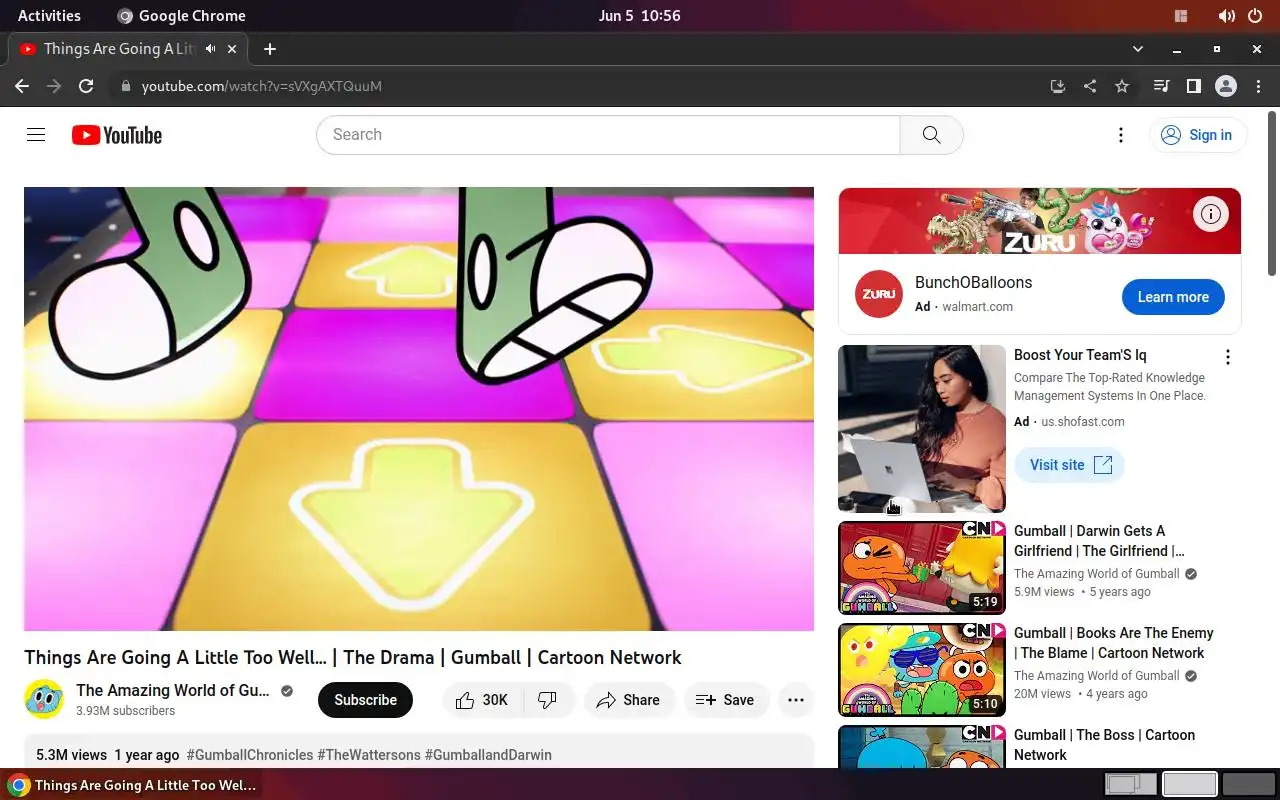The height and width of the screenshot is (800, 1280).
Task: Share this Gumball video
Action: pyautogui.click(x=628, y=700)
